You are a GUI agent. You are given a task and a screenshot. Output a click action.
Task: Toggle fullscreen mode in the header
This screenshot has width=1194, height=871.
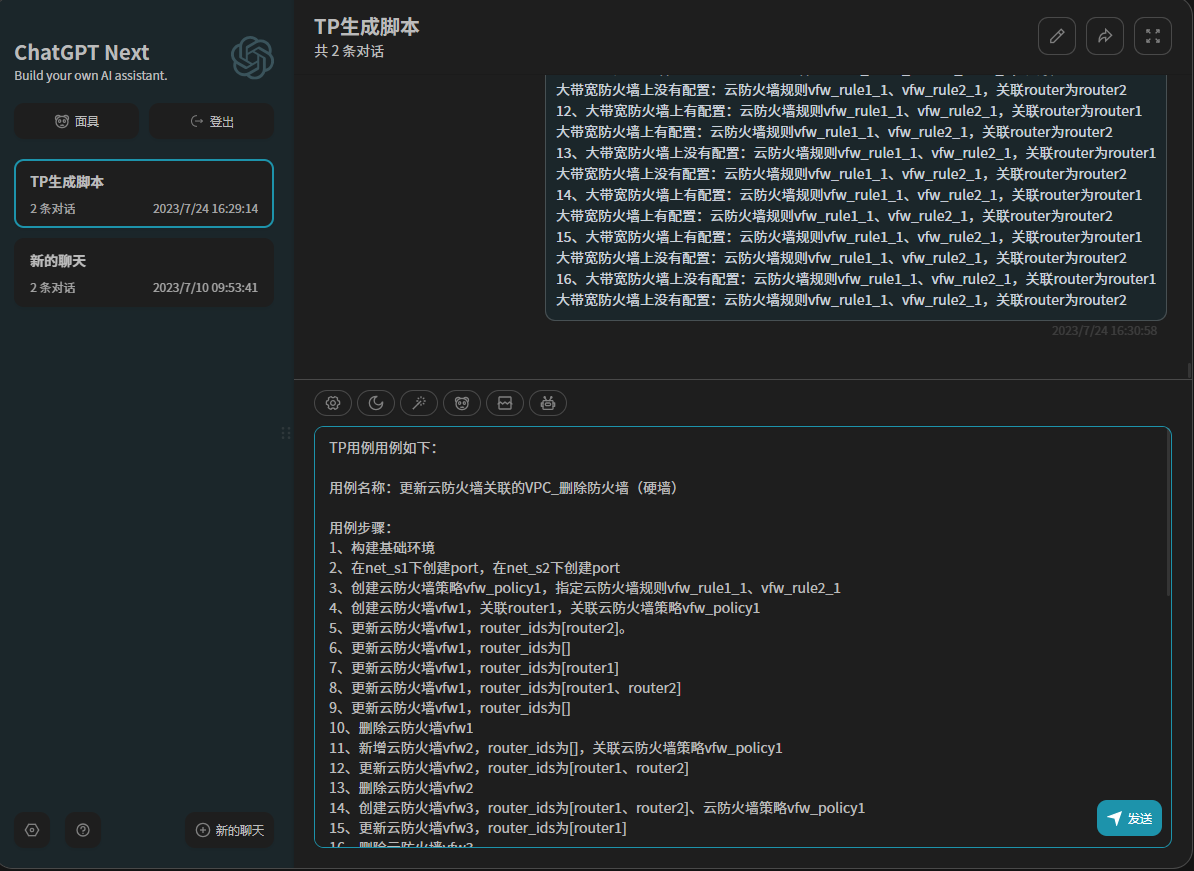[1153, 36]
